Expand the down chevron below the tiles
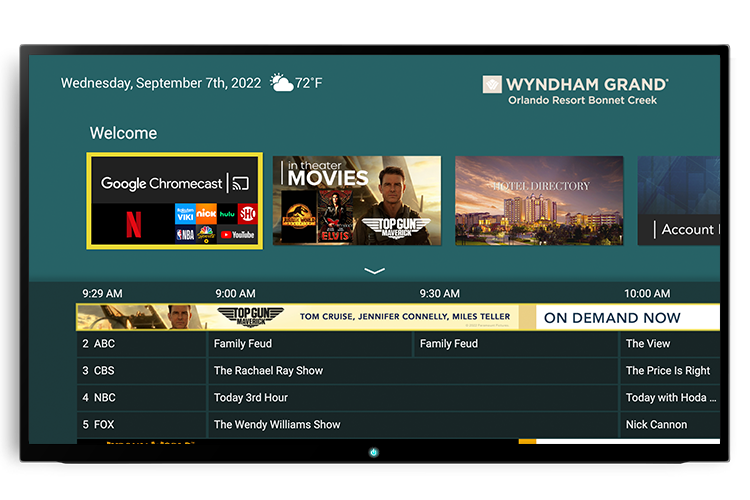Image resolution: width=750 pixels, height=500 pixels. (375, 271)
